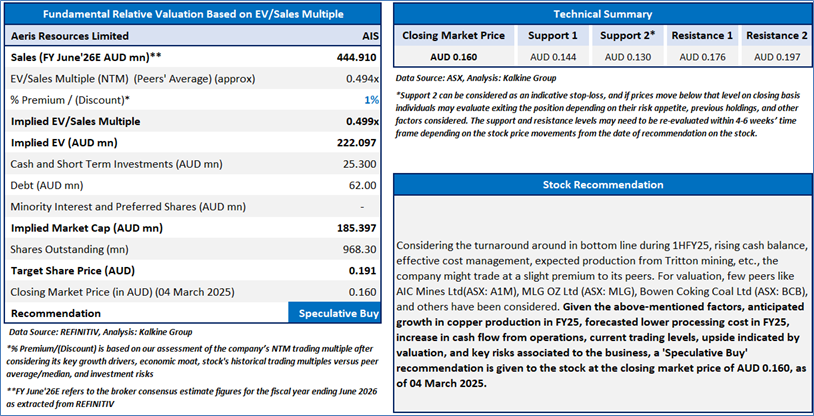Click the Implied Market Cap value 185.397
This screenshot has height=416, width=814.
coord(357,228)
